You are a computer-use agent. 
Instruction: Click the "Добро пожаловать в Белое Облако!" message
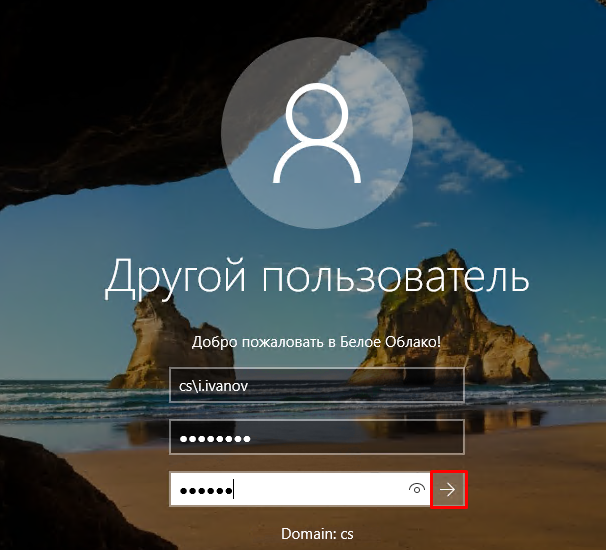coord(317,341)
